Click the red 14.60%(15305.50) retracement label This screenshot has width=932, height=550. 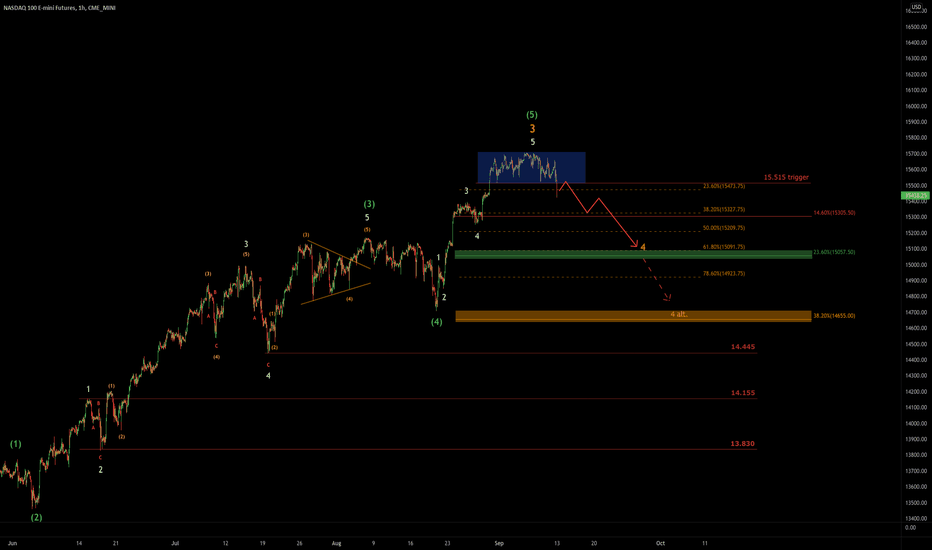pyautogui.click(x=835, y=213)
